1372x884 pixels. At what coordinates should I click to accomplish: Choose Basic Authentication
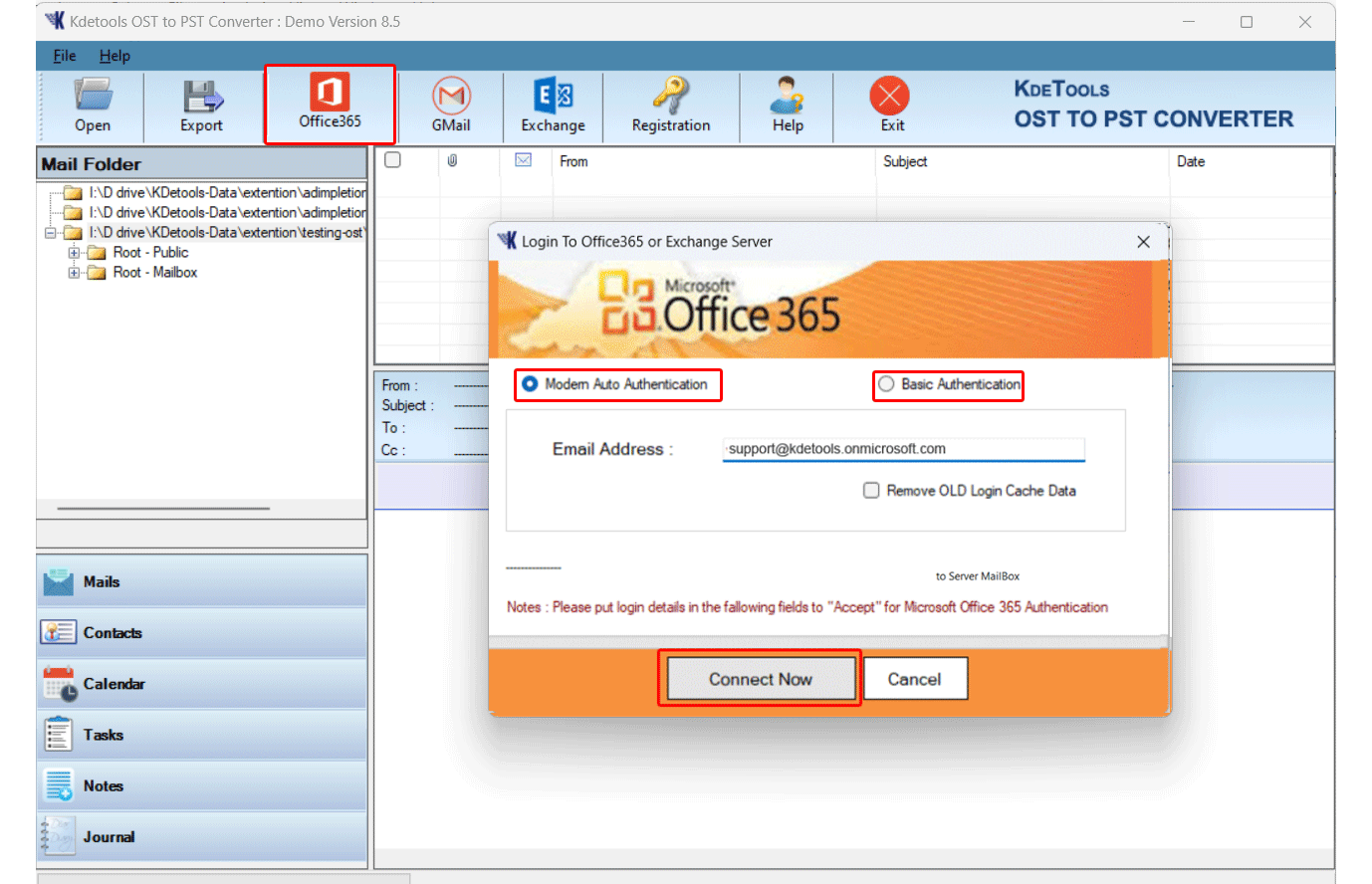(x=885, y=386)
